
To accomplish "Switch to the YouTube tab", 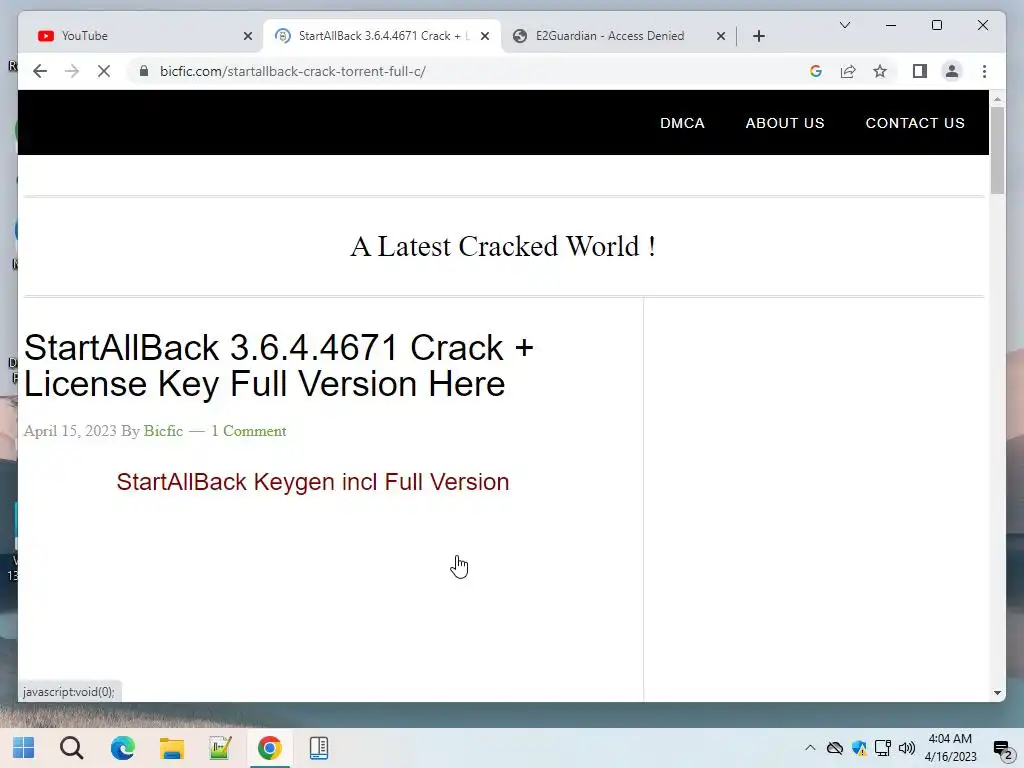I will pyautogui.click(x=140, y=36).
